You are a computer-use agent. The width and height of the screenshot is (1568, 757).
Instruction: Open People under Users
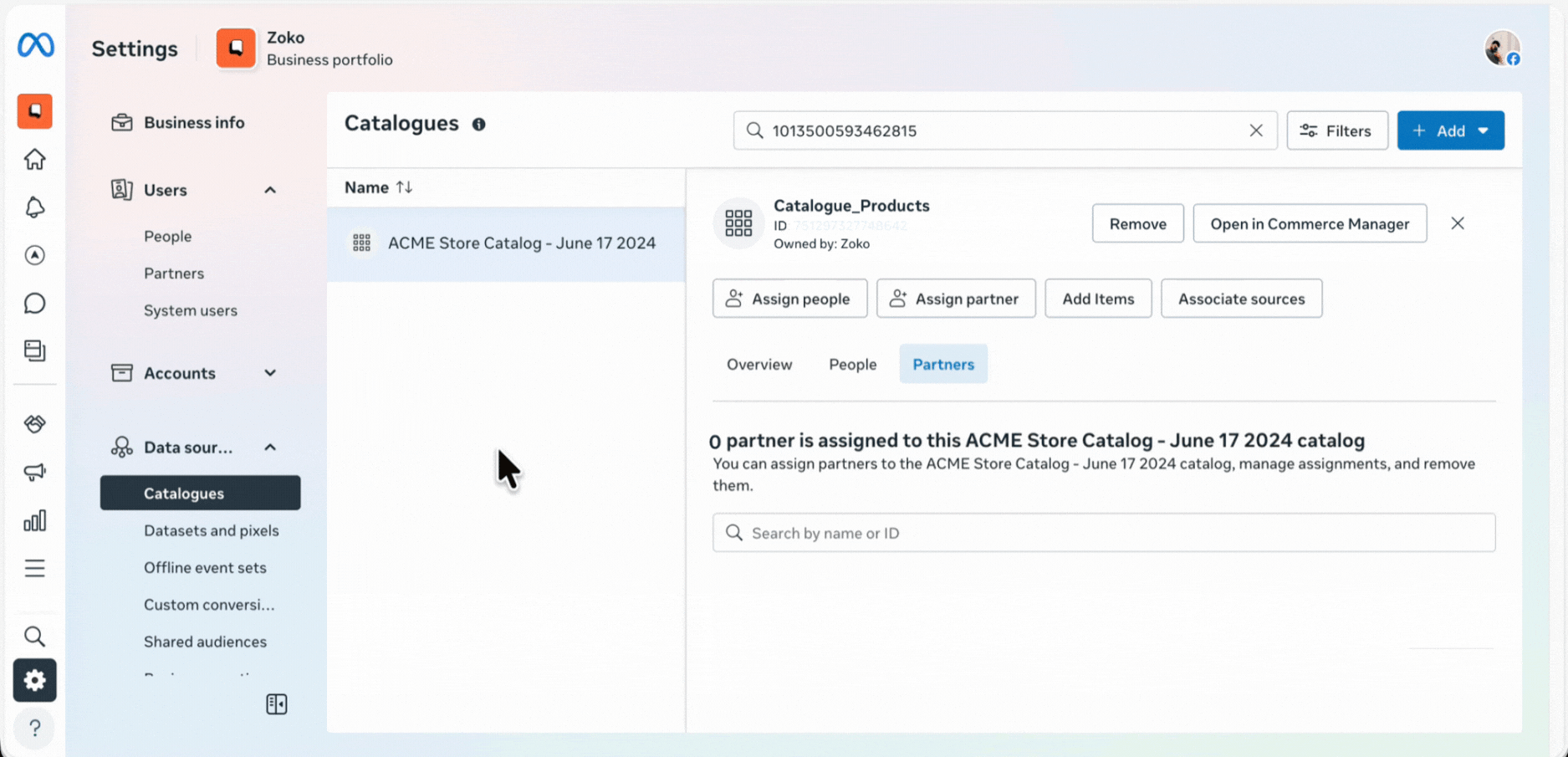pyautogui.click(x=167, y=236)
